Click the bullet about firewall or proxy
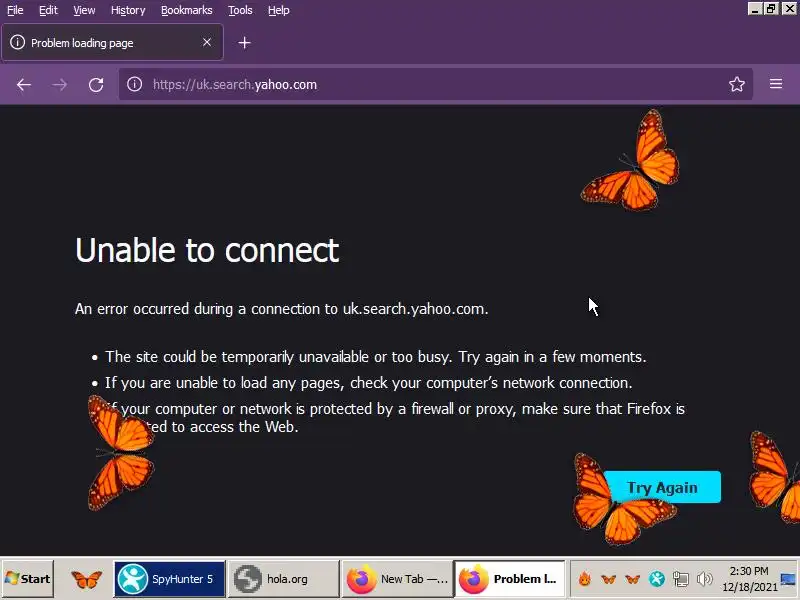The image size is (800, 600). 395,417
